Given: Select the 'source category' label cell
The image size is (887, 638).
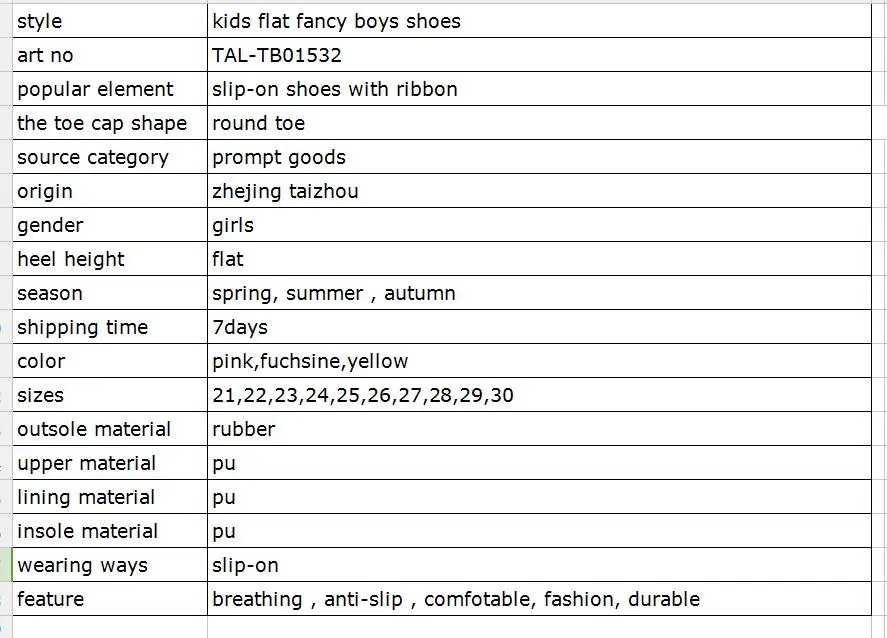Looking at the screenshot, I should tap(93, 157).
